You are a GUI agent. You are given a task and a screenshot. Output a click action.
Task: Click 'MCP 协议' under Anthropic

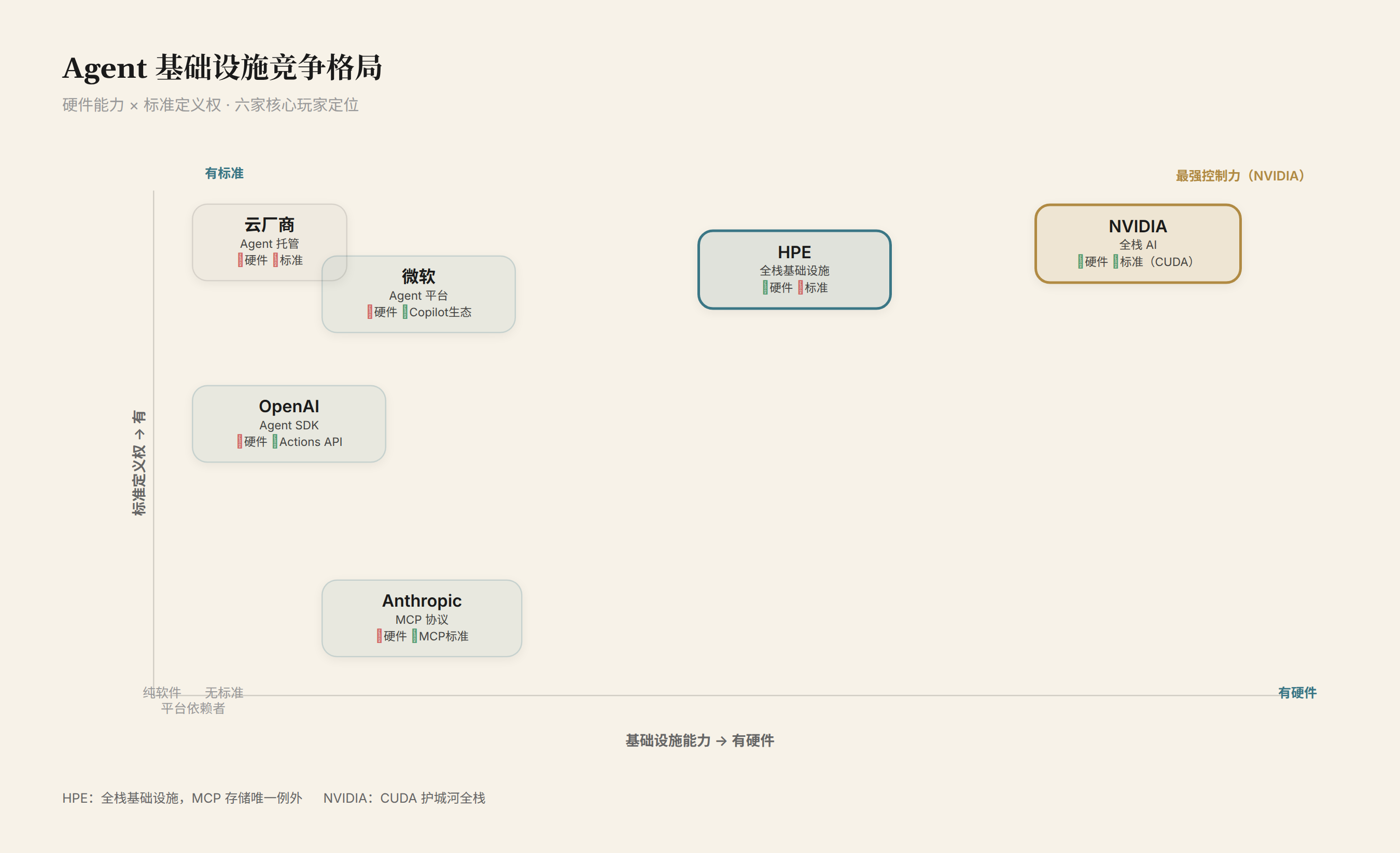point(422,620)
